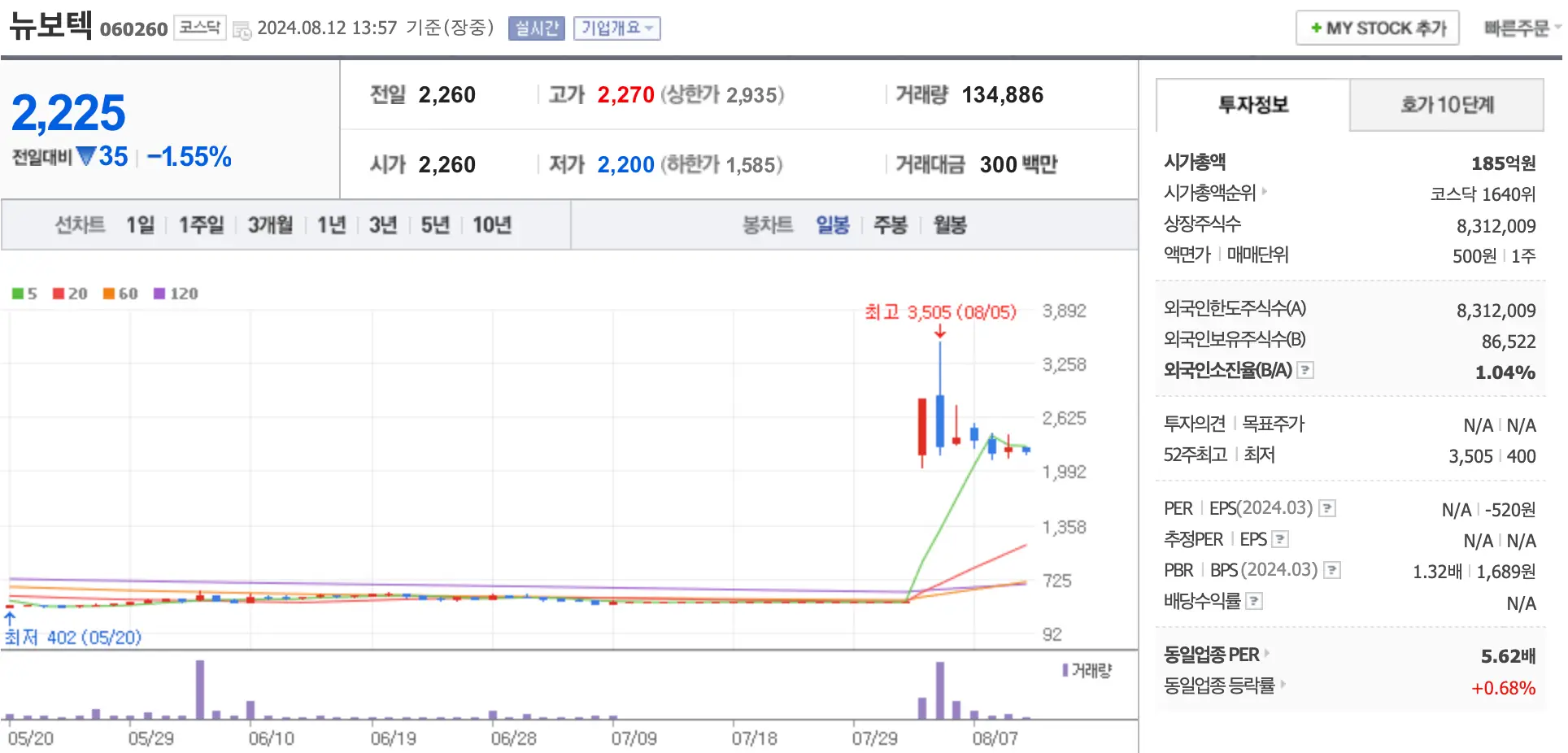Viewport: 1568px width, 753px height.
Task: Click the 거래량 legend marker on the volume chart
Action: 1066,670
